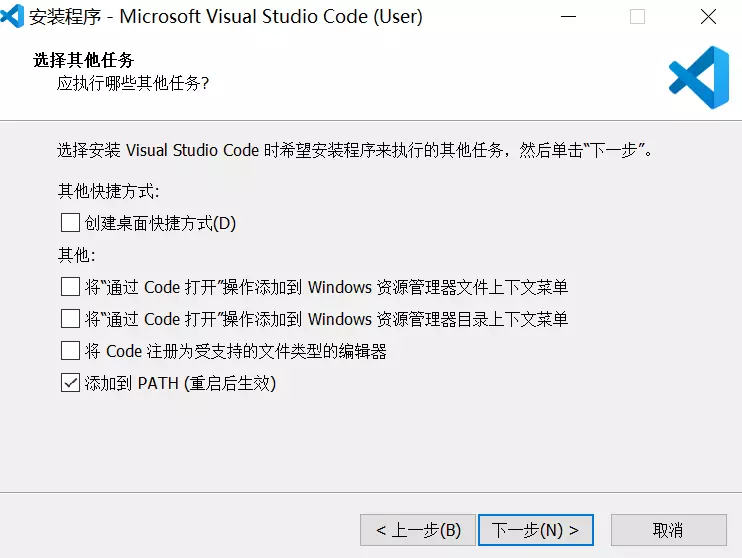Click the instruction sentence starting with 选择安装
Image resolution: width=742 pixels, height=558 pixels.
[x=356, y=151]
